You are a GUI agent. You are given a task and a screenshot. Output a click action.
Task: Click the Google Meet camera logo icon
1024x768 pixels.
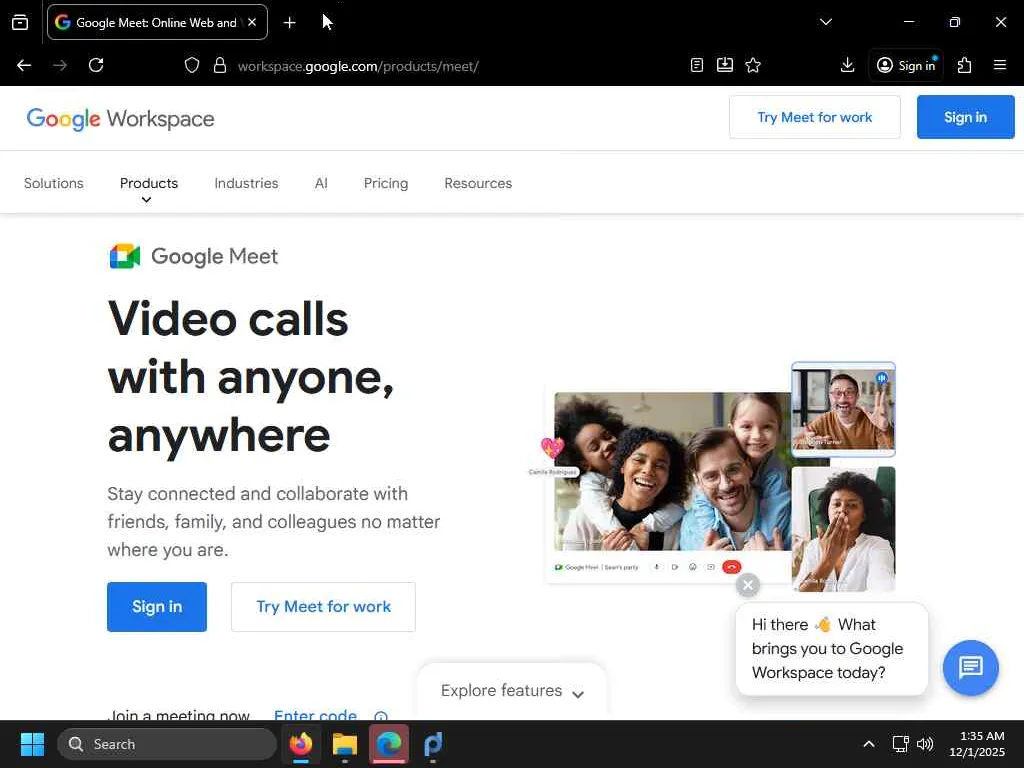pos(125,257)
